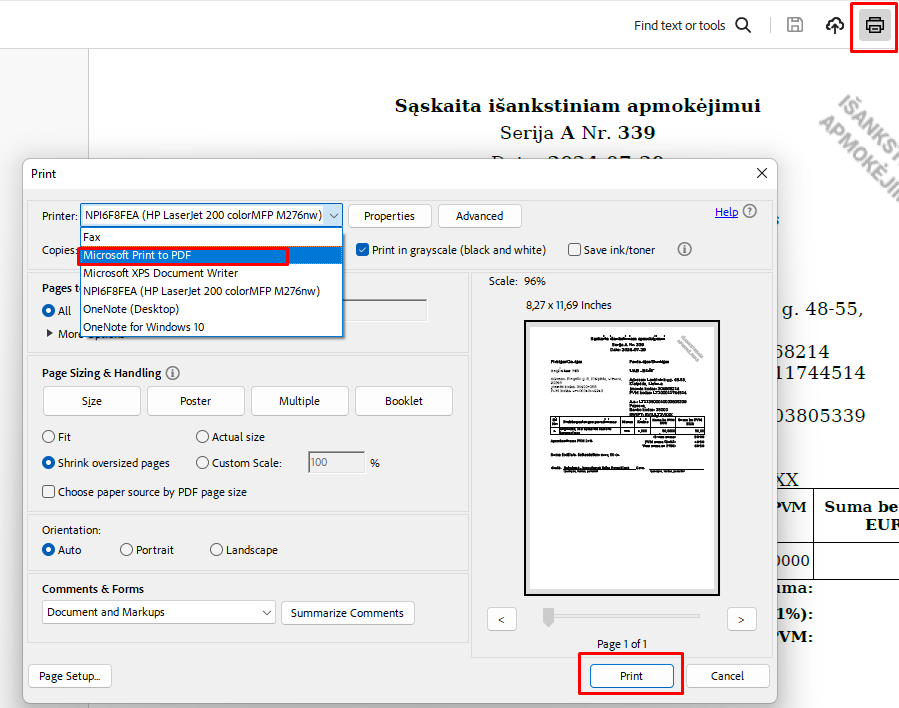Click the next page arrow under preview
Screen dimensions: 899x708
(x=741, y=619)
